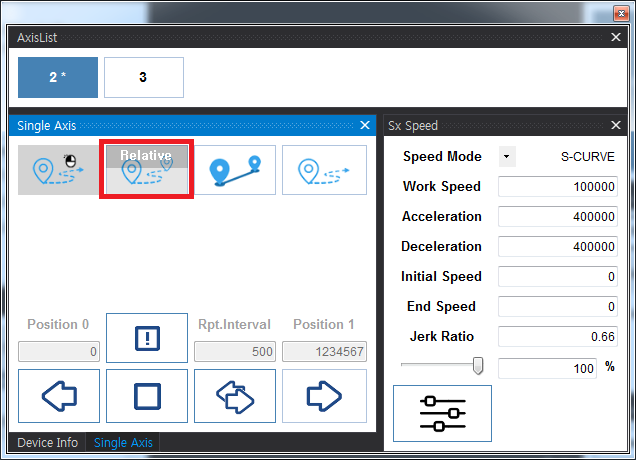Click the speed percentage slider handle

click(478, 367)
